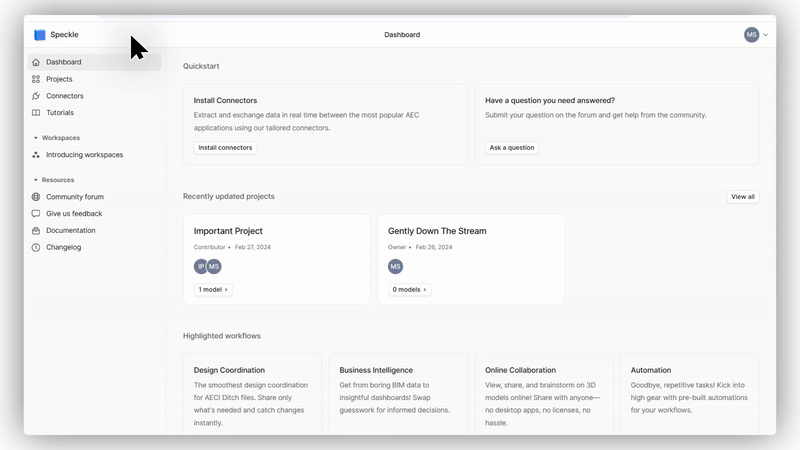The width and height of the screenshot is (800, 450).
Task: Click the Introducing workspaces icon
Action: [x=36, y=155]
